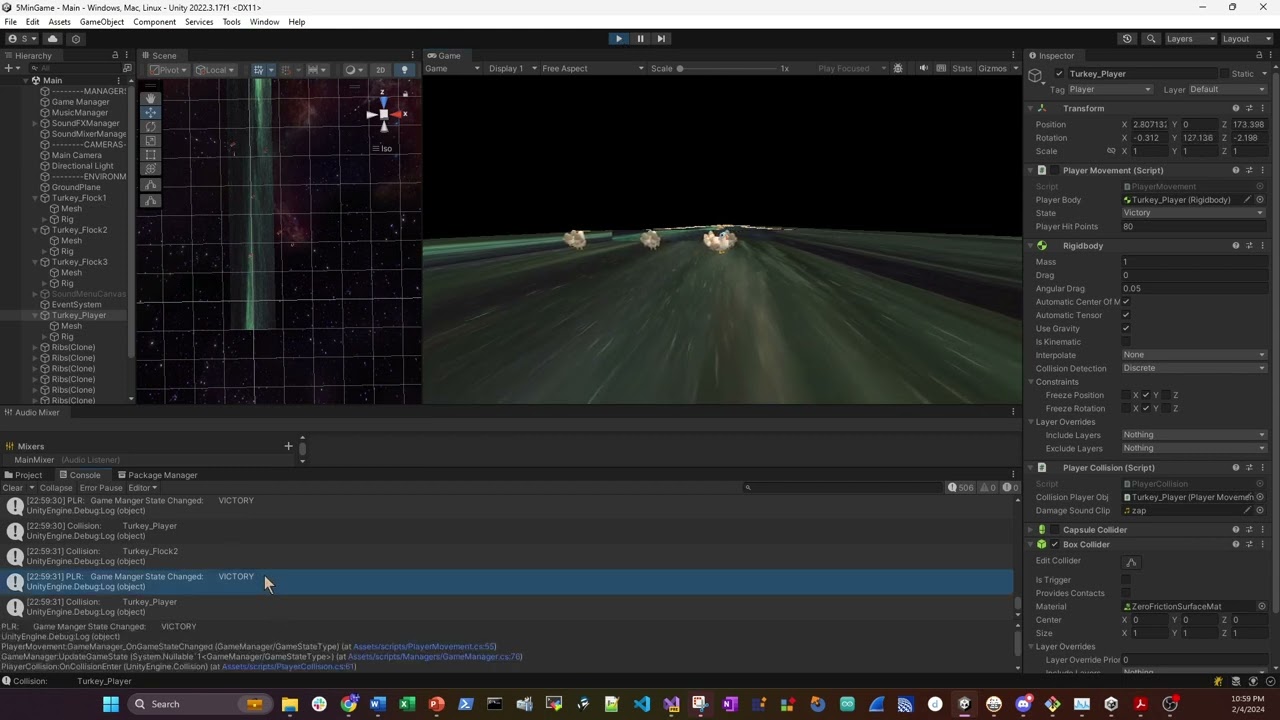The image size is (1280, 720).
Task: Toggle scene lighting lightbulb icon
Action: click(x=405, y=70)
